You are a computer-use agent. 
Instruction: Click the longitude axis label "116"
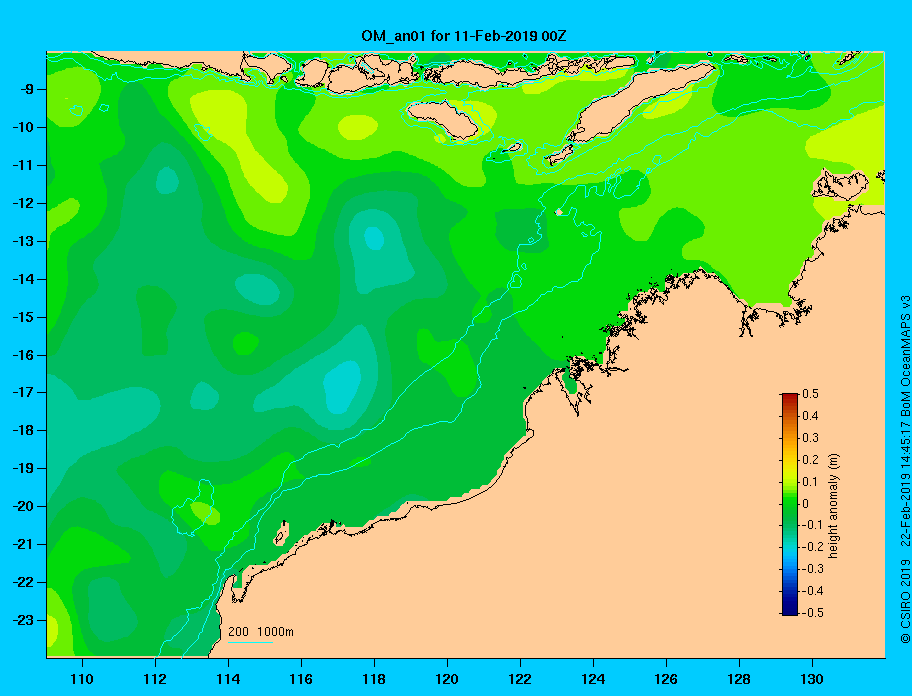click(x=301, y=679)
